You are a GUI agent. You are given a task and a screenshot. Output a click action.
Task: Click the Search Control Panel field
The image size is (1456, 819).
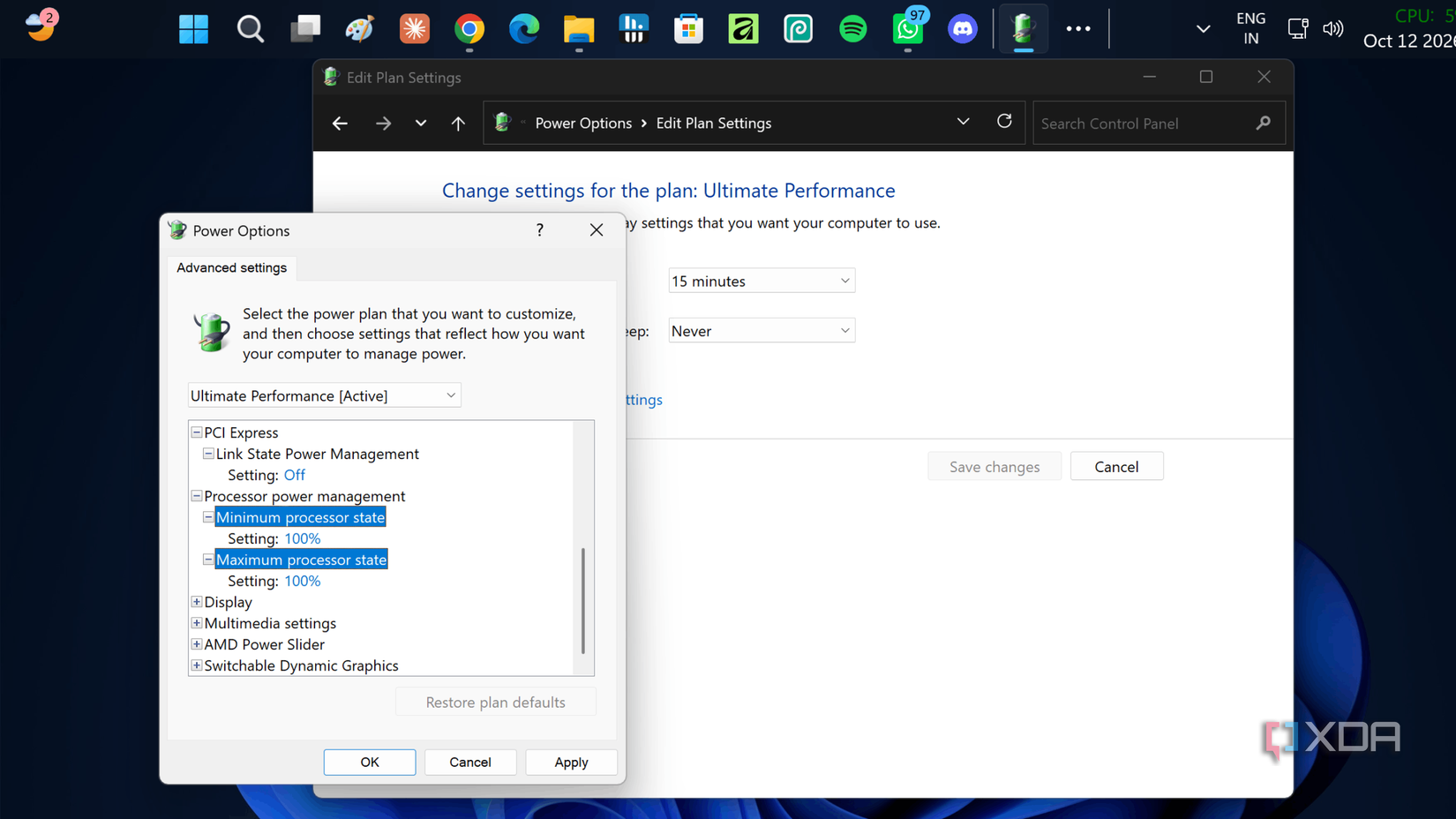coord(1158,124)
